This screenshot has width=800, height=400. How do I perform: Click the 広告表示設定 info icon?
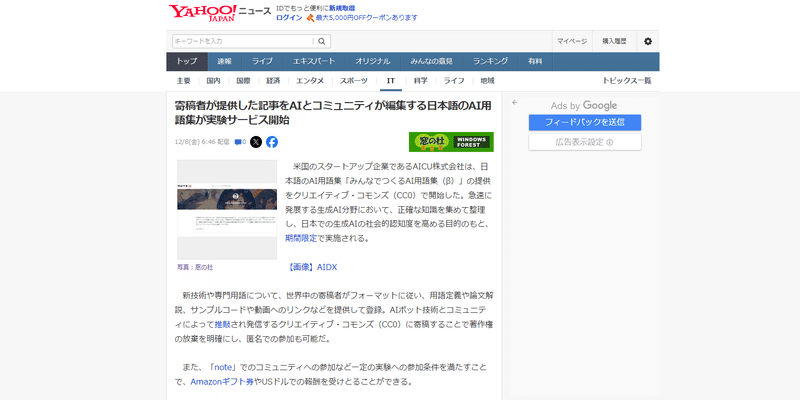610,142
